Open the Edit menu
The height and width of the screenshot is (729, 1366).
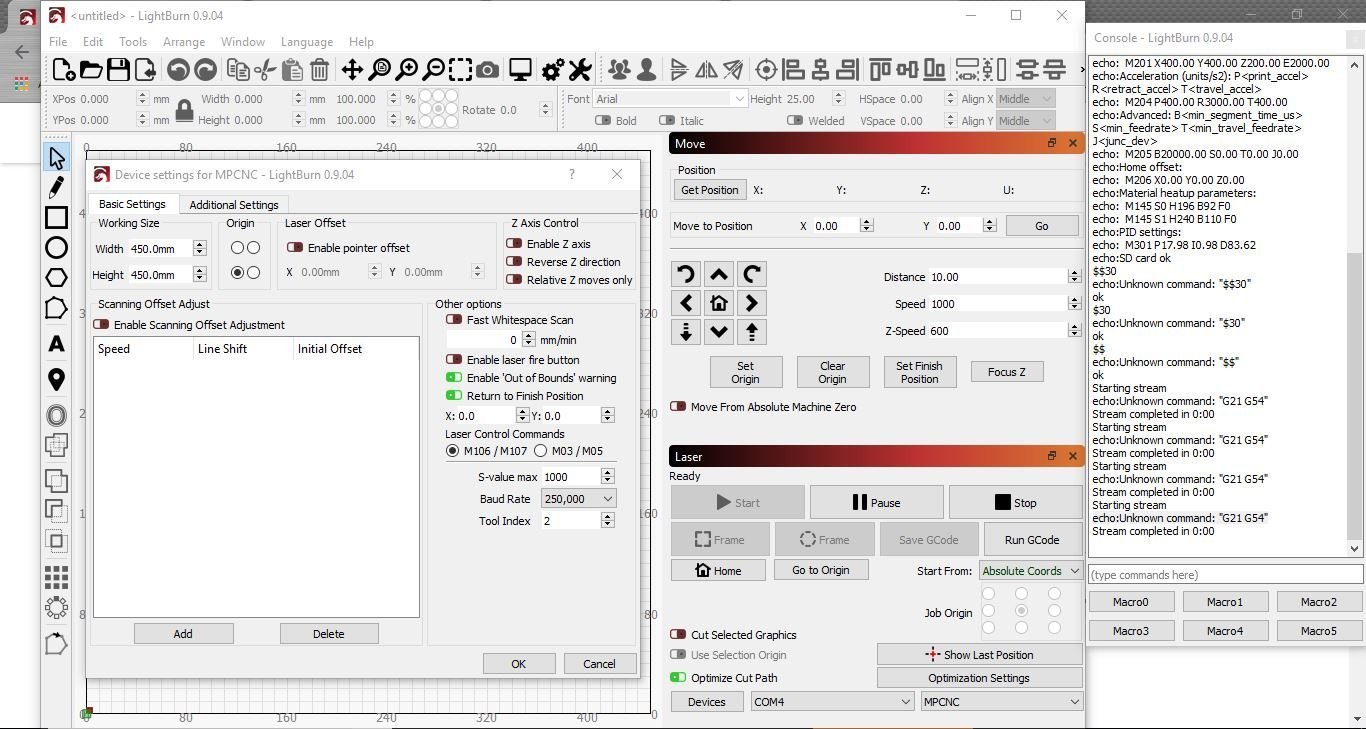point(93,42)
